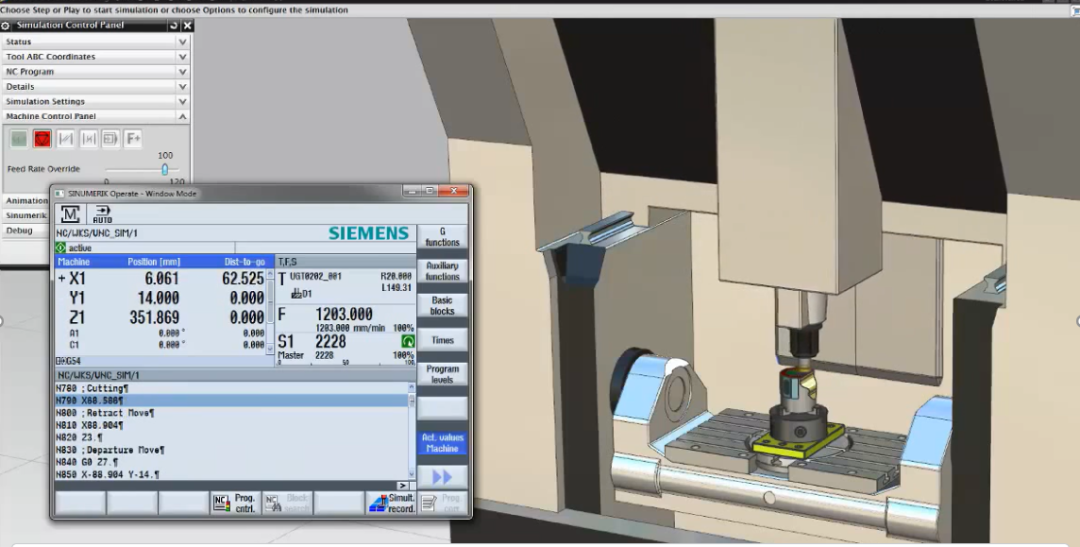Click the spindle override scale bar
This screenshot has width=1080, height=547.
point(346,362)
